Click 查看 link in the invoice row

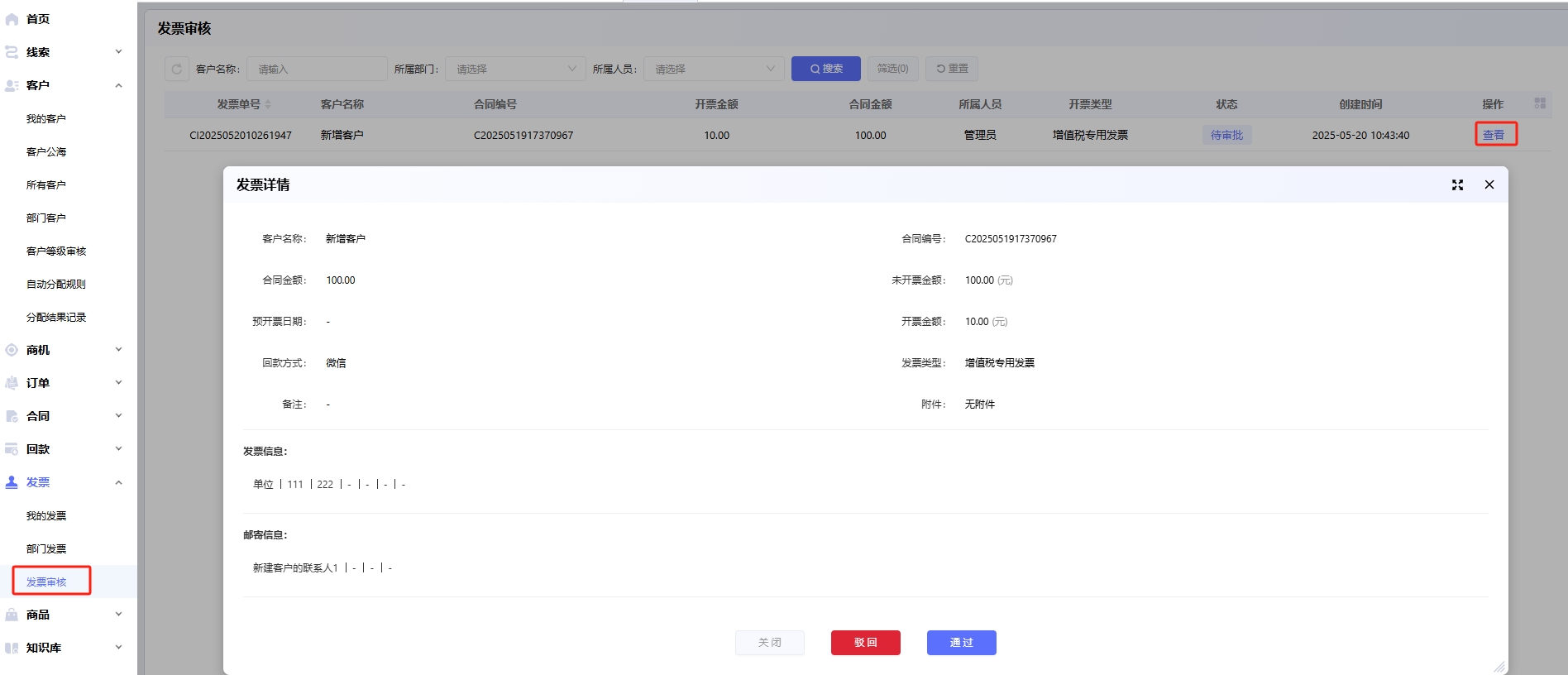click(1494, 135)
